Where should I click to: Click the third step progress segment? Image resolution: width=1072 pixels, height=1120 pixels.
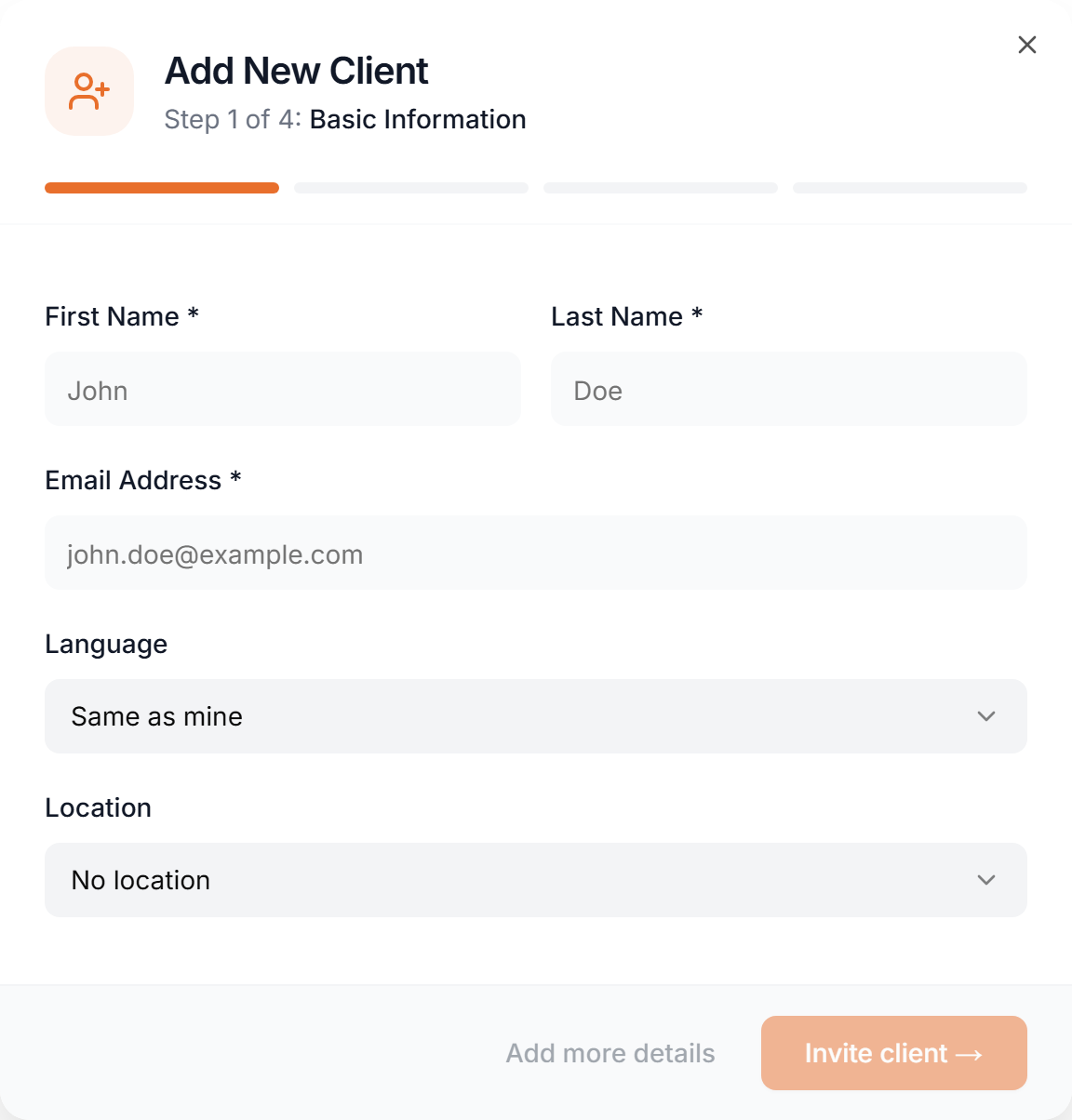click(661, 188)
